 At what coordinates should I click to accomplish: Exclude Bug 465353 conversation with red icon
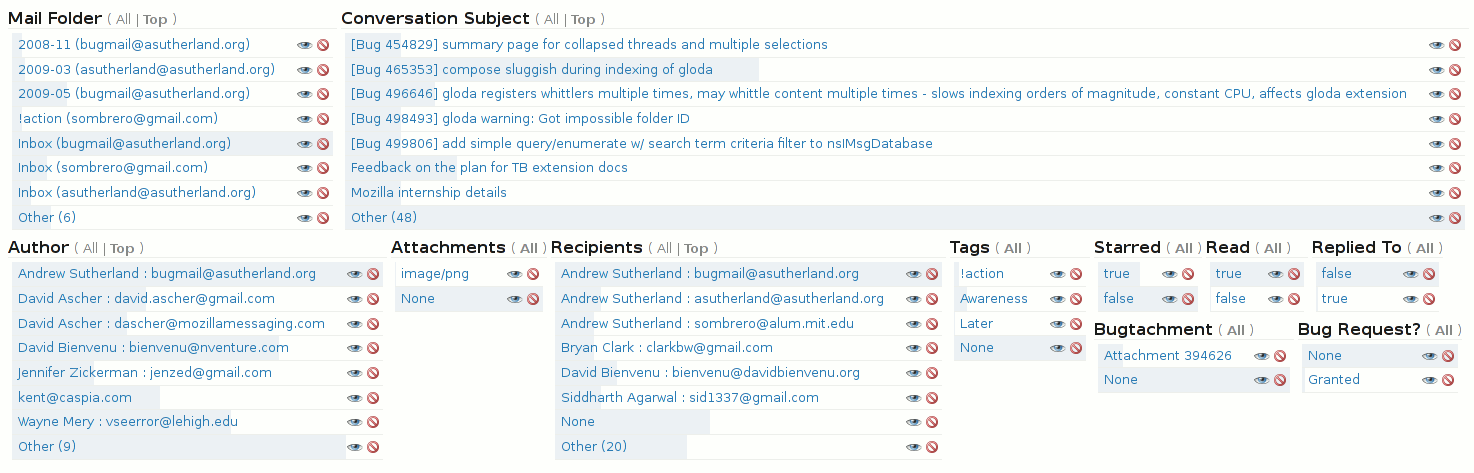click(x=1455, y=70)
